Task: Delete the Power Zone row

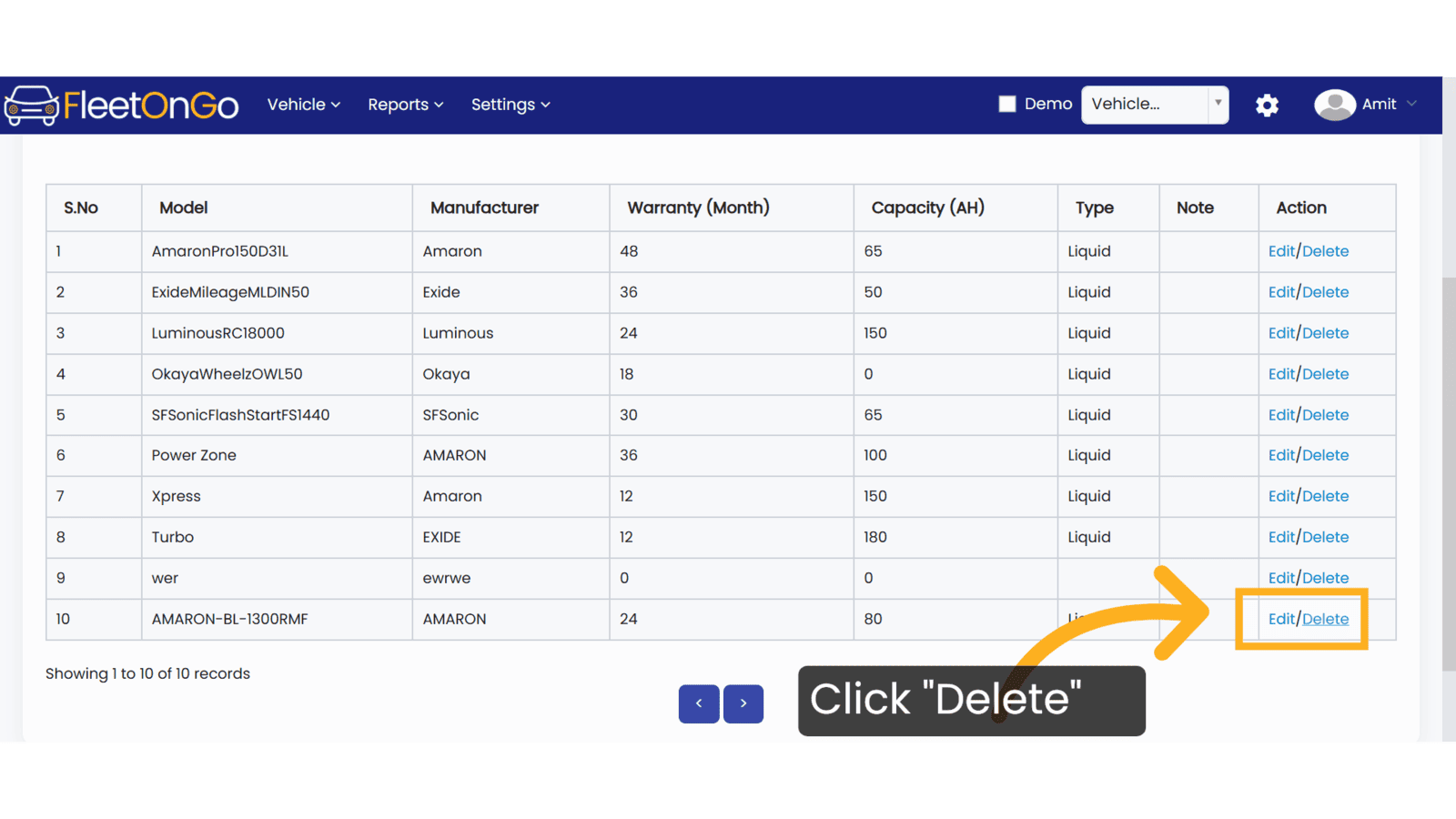Action: coord(1325,455)
